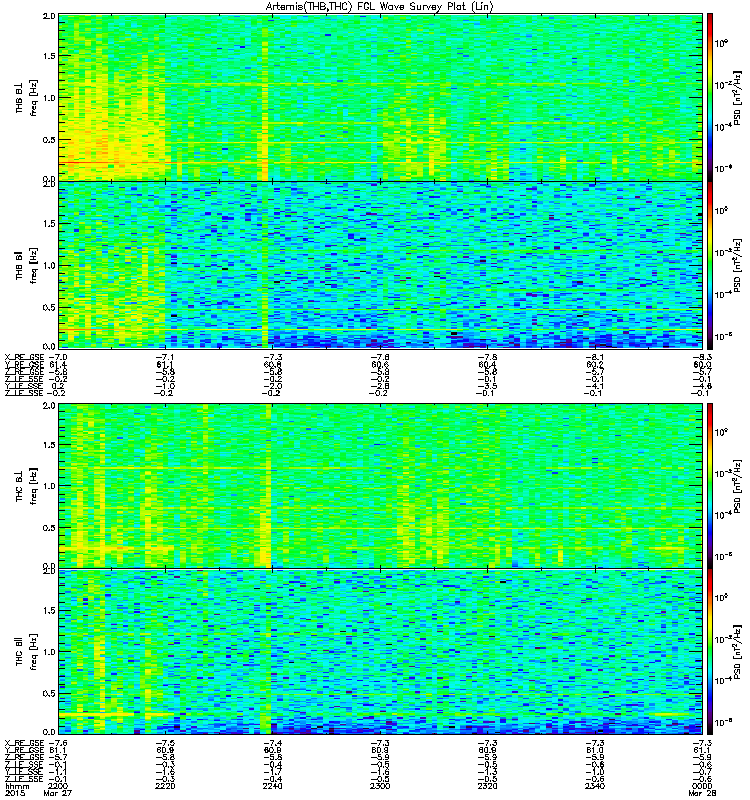Click the '2.0' frequency tick of THC B⊥ panel
Viewport: 750px width, 800px height.
coord(49,405)
